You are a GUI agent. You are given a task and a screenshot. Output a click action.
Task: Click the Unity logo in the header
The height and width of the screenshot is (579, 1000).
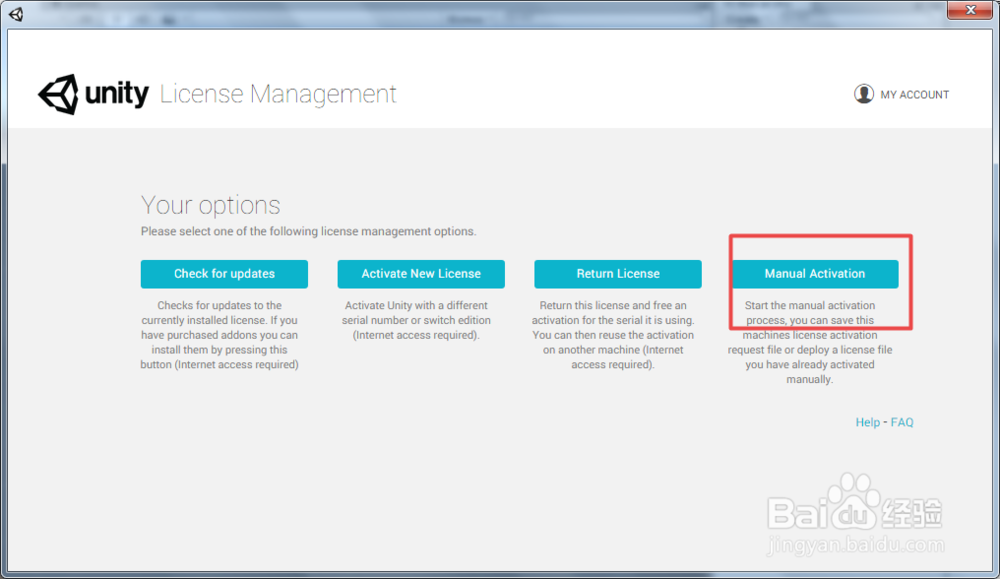point(94,94)
